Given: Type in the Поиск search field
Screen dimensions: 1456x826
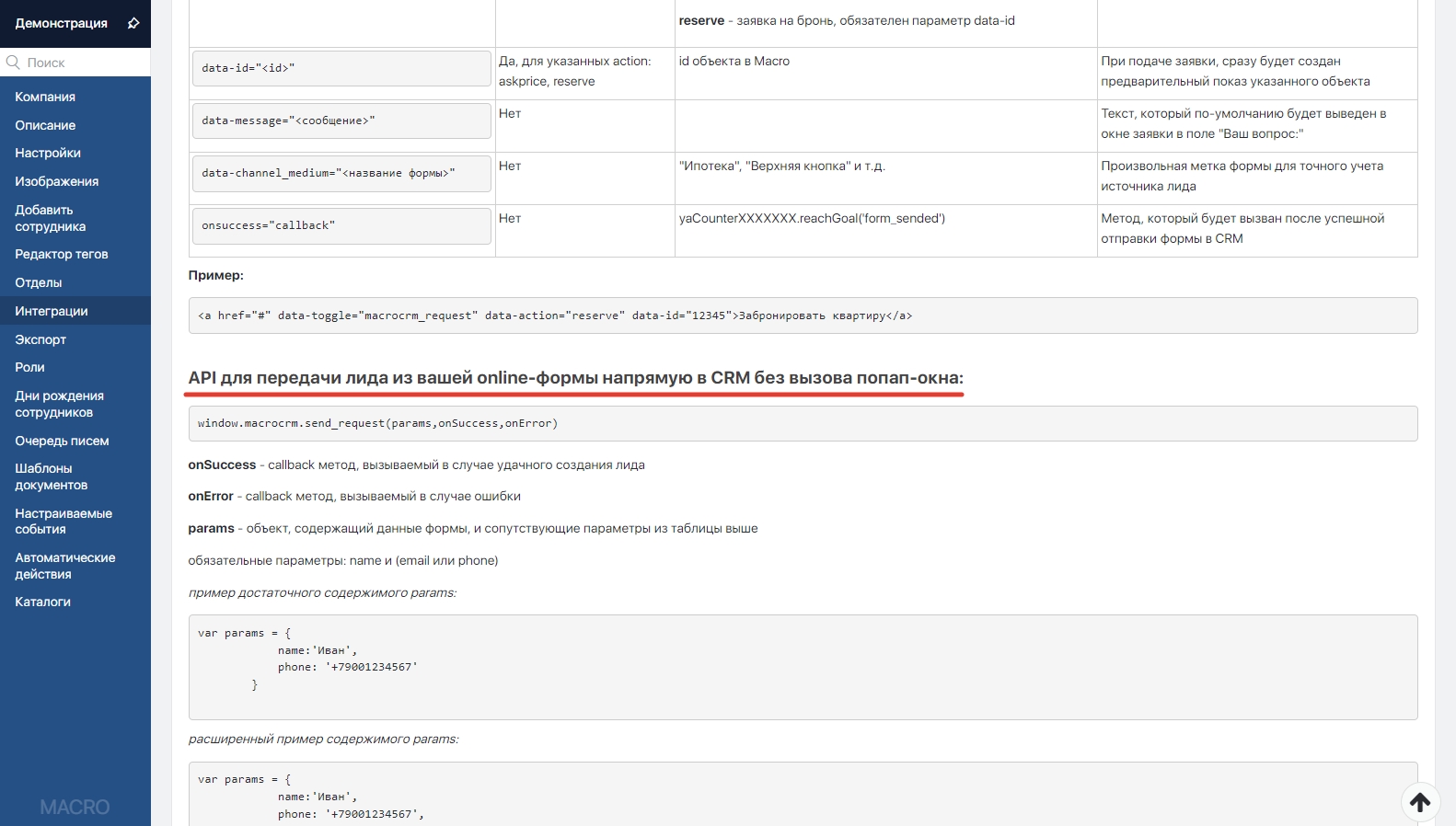Looking at the screenshot, I should [85, 63].
